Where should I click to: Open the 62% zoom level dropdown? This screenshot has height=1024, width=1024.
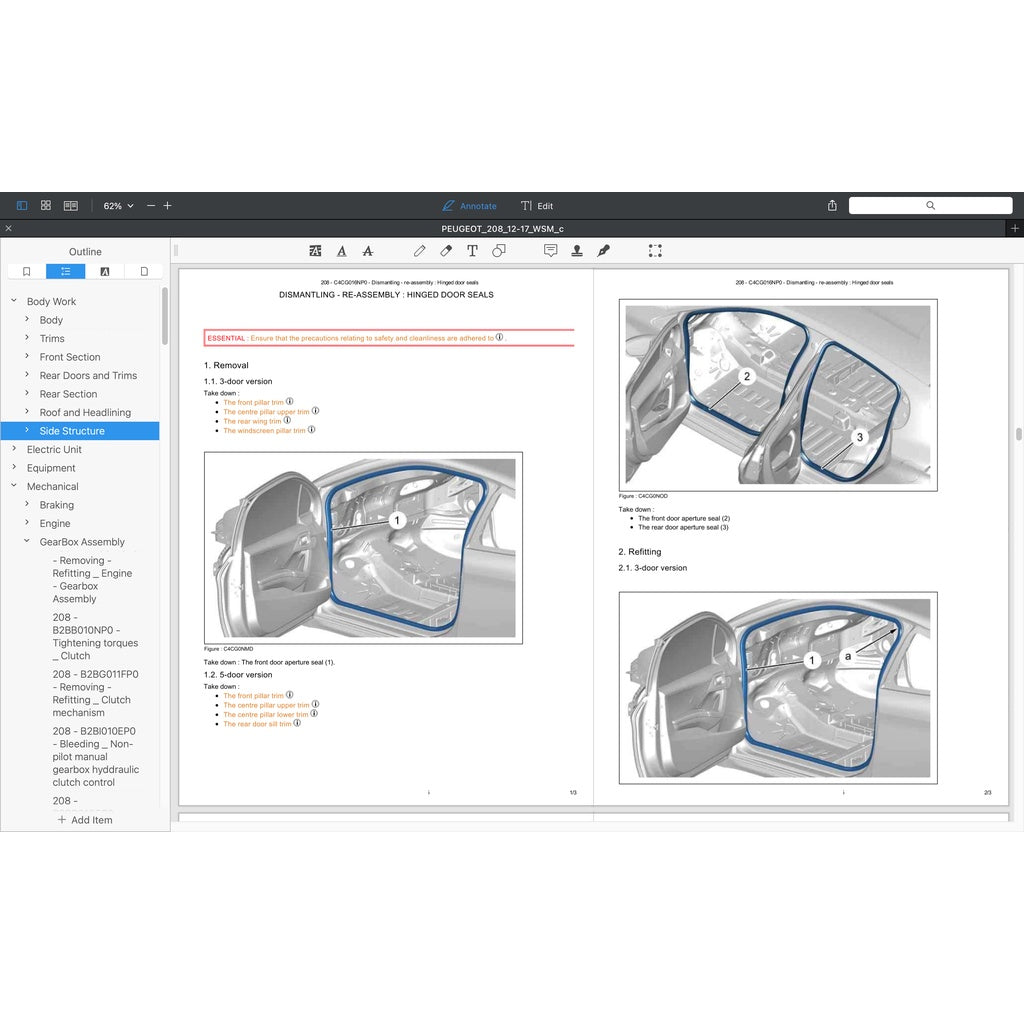(118, 205)
